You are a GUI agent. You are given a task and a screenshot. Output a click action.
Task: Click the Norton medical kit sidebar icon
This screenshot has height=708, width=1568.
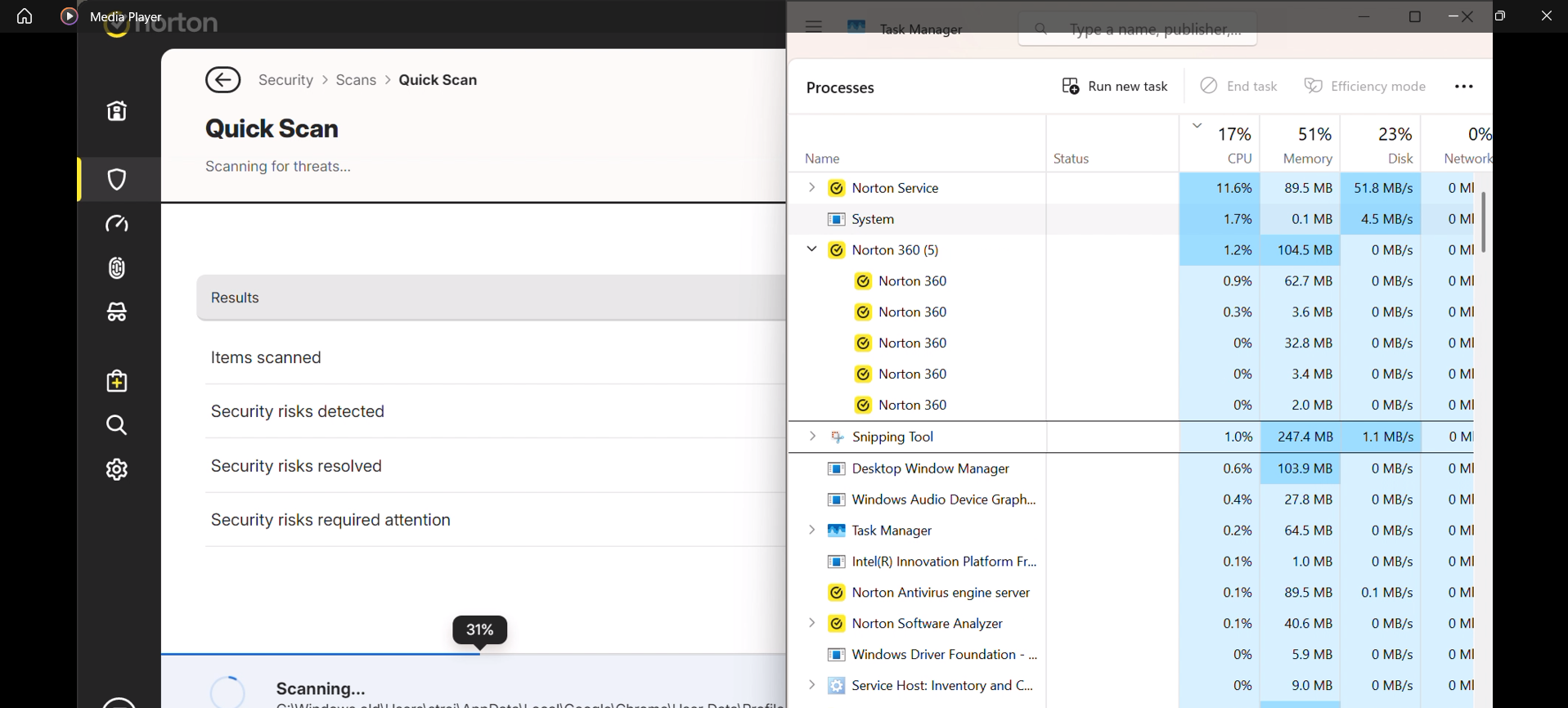click(x=117, y=381)
